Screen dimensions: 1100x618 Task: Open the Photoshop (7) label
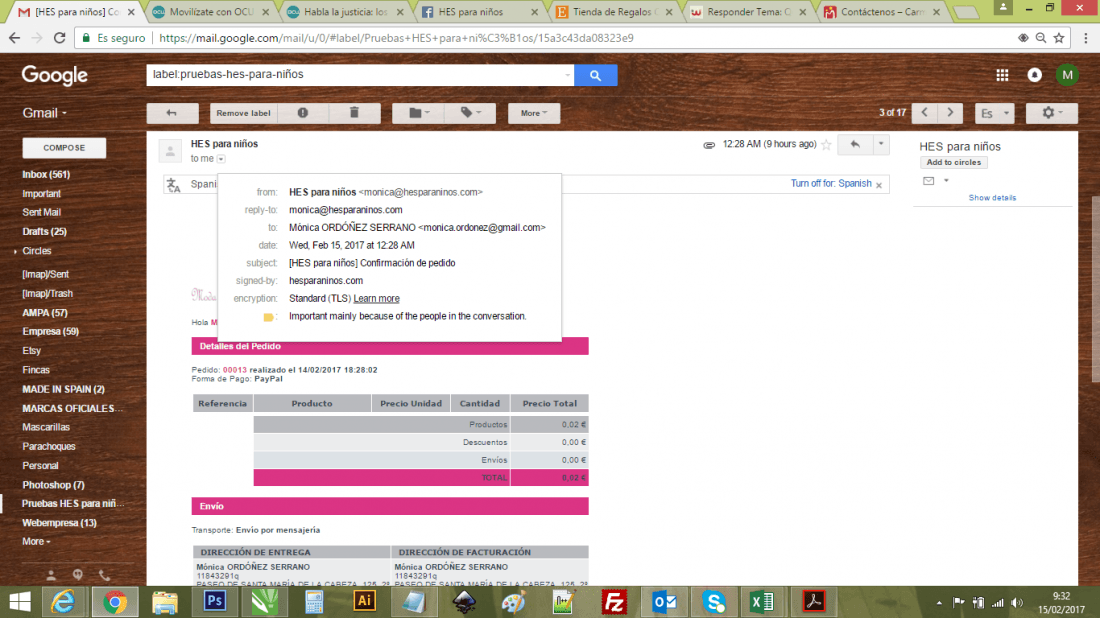[53, 485]
